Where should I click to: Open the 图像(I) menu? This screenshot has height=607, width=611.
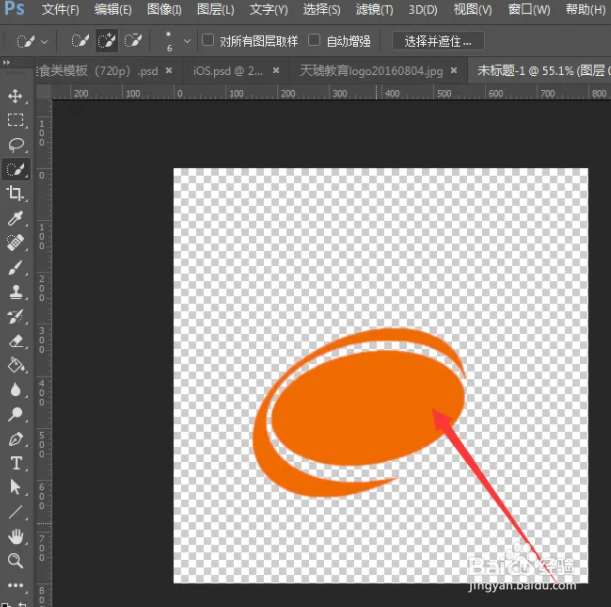point(164,10)
